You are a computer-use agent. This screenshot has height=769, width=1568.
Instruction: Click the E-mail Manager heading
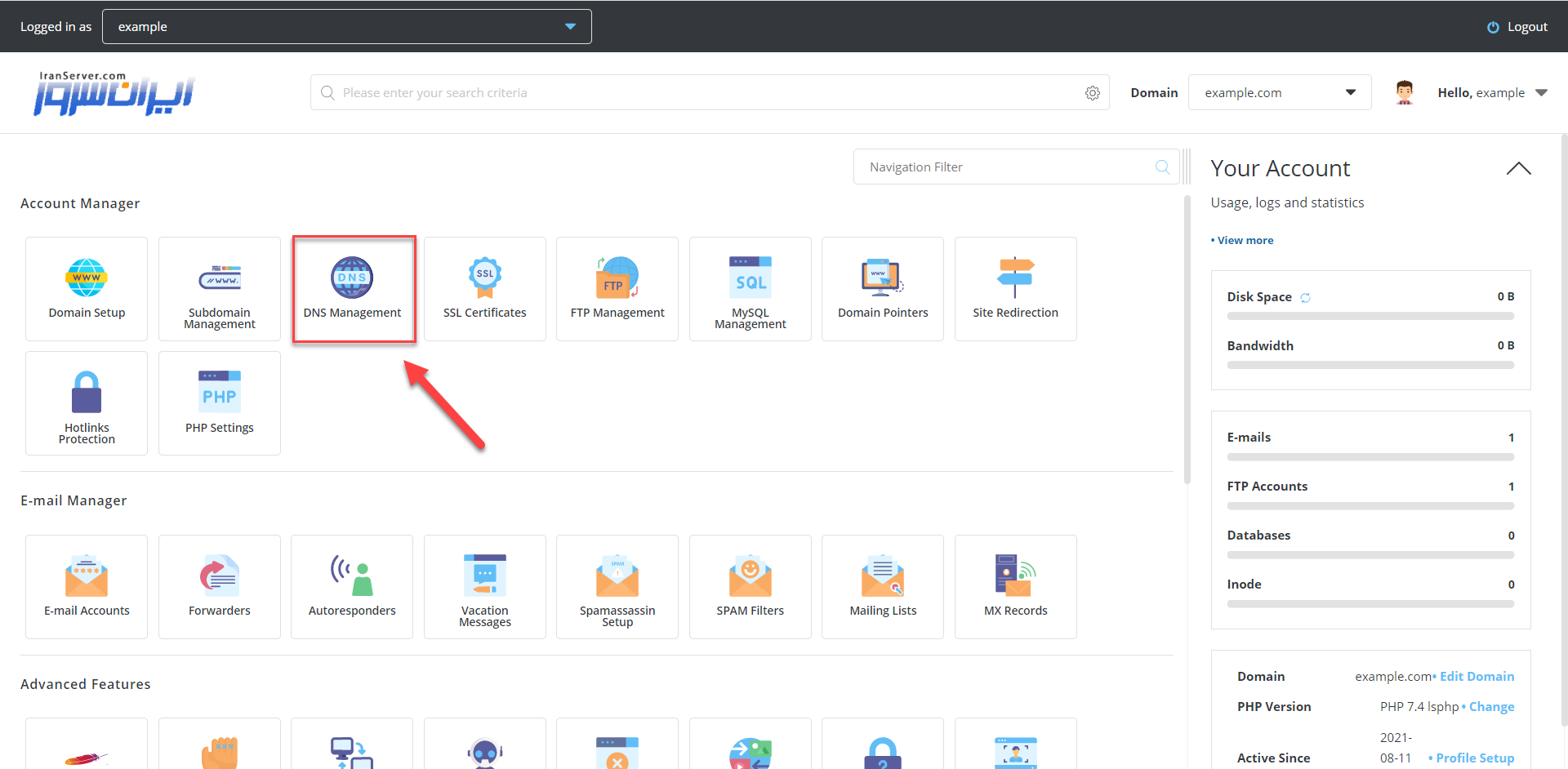(x=73, y=501)
